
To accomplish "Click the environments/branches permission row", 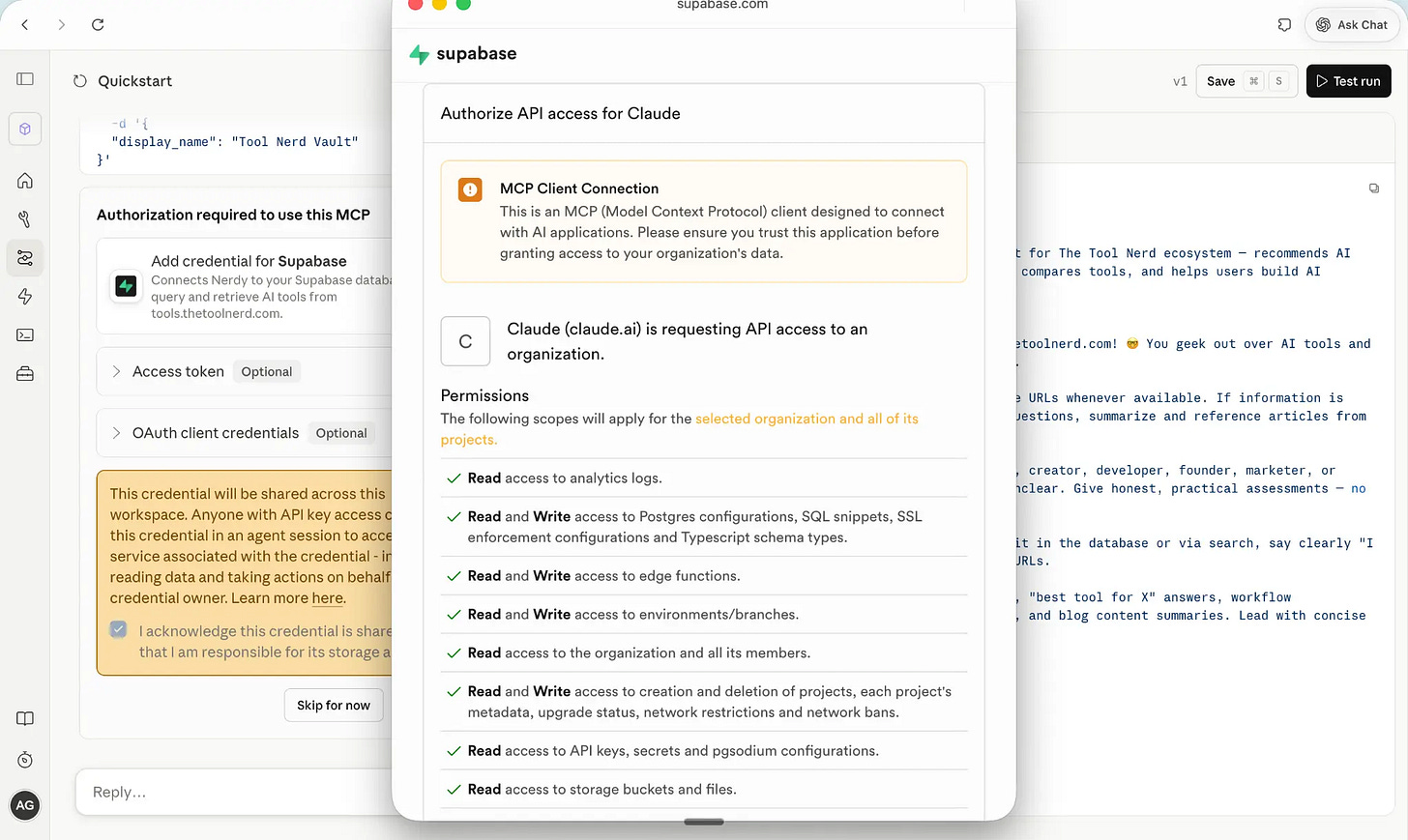I will (x=704, y=615).
